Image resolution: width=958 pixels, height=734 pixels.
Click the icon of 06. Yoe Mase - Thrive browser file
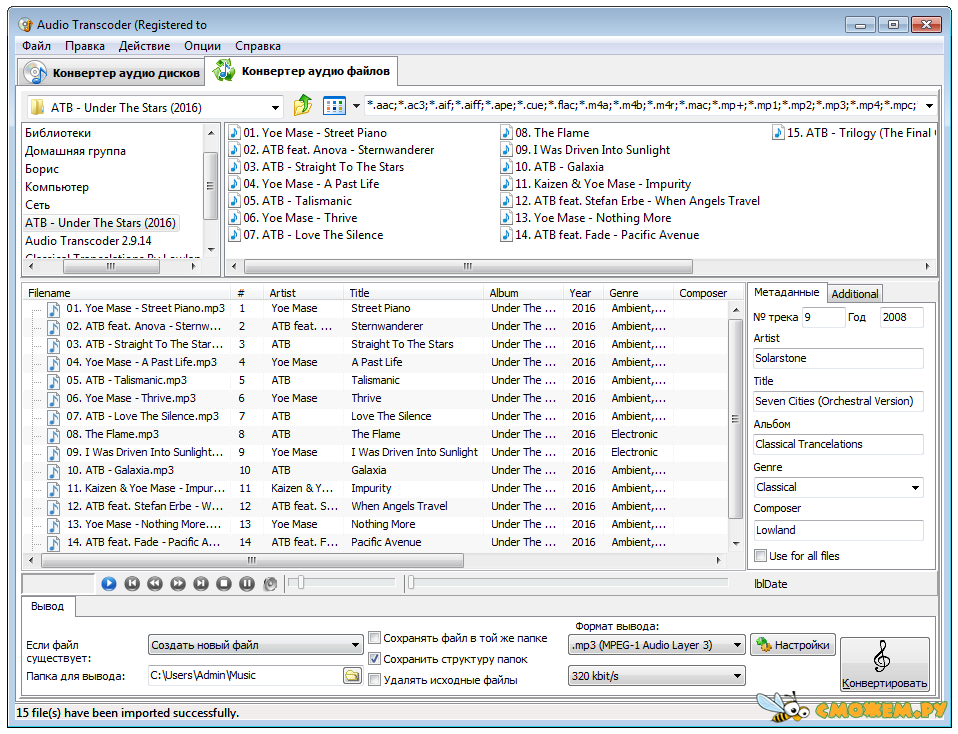(x=234, y=218)
